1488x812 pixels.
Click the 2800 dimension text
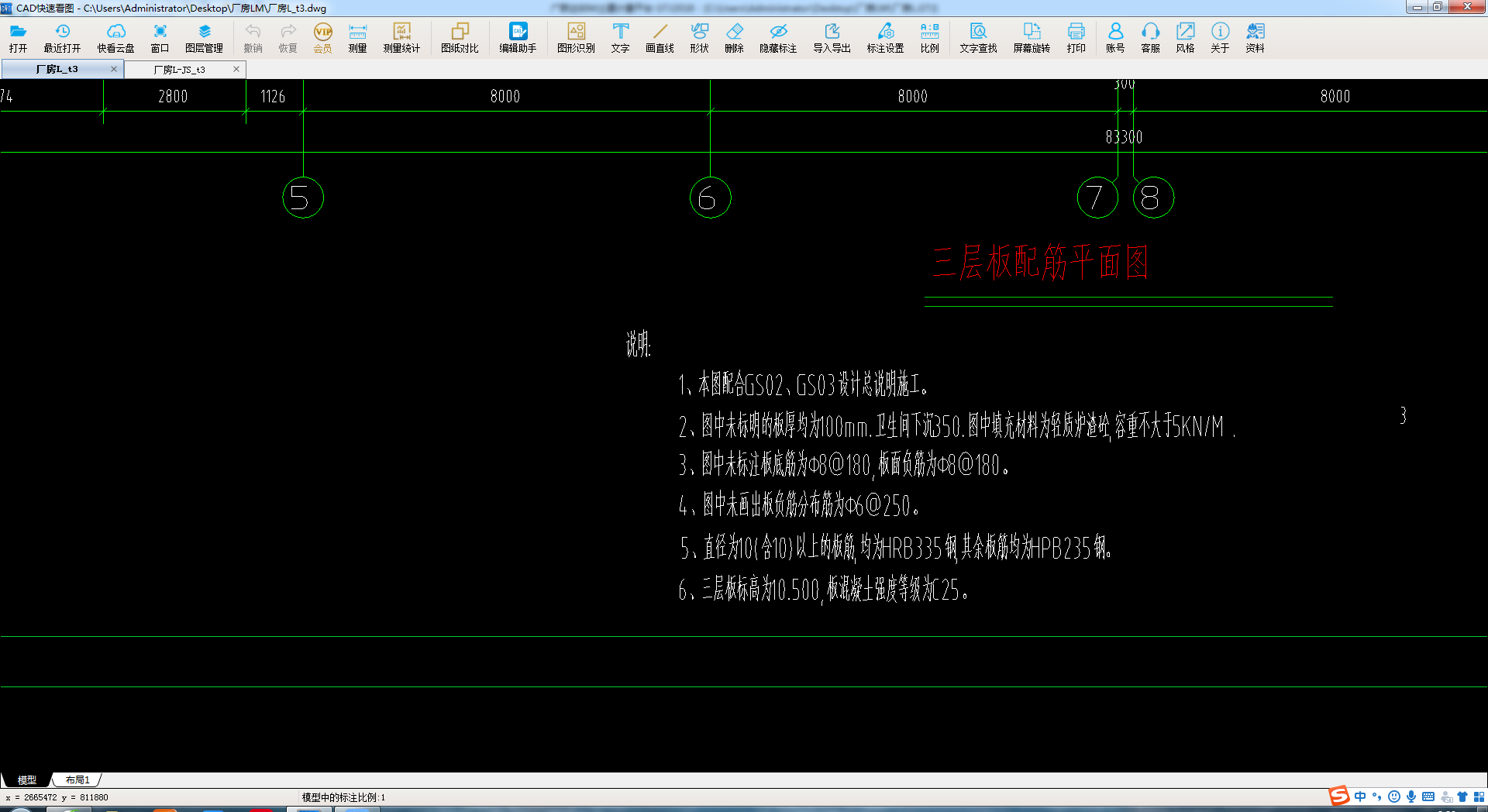[173, 97]
